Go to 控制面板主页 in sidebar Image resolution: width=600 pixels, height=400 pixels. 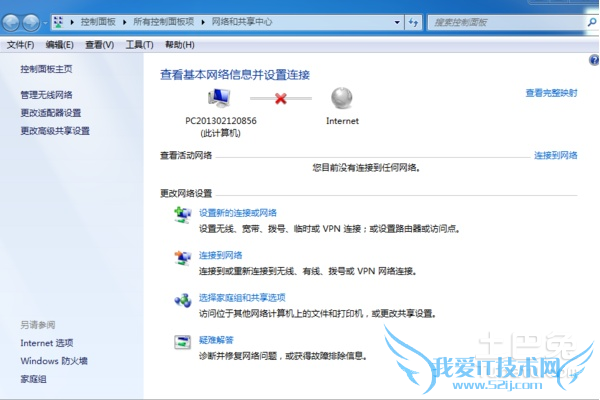coord(46,69)
